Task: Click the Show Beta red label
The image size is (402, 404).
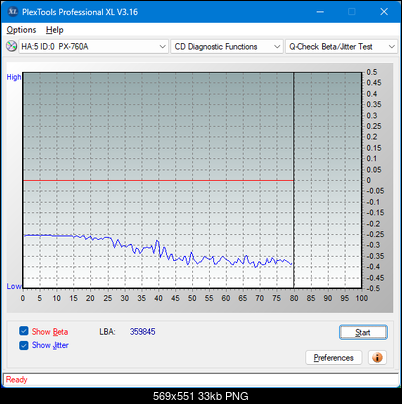Action: pos(50,332)
